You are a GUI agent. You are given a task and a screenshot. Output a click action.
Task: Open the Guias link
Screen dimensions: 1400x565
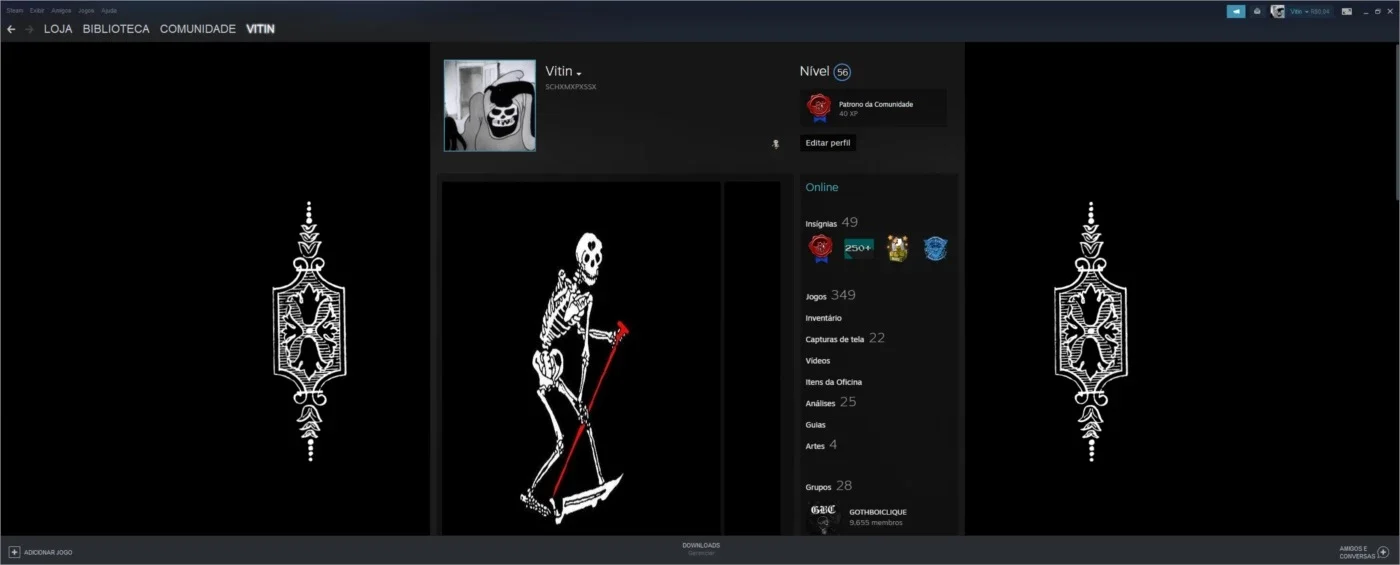[815, 425]
